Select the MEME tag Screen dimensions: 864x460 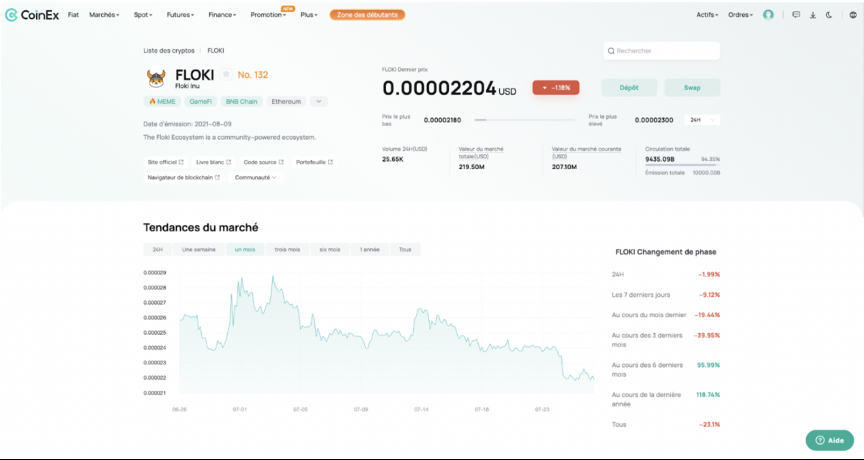(x=162, y=101)
